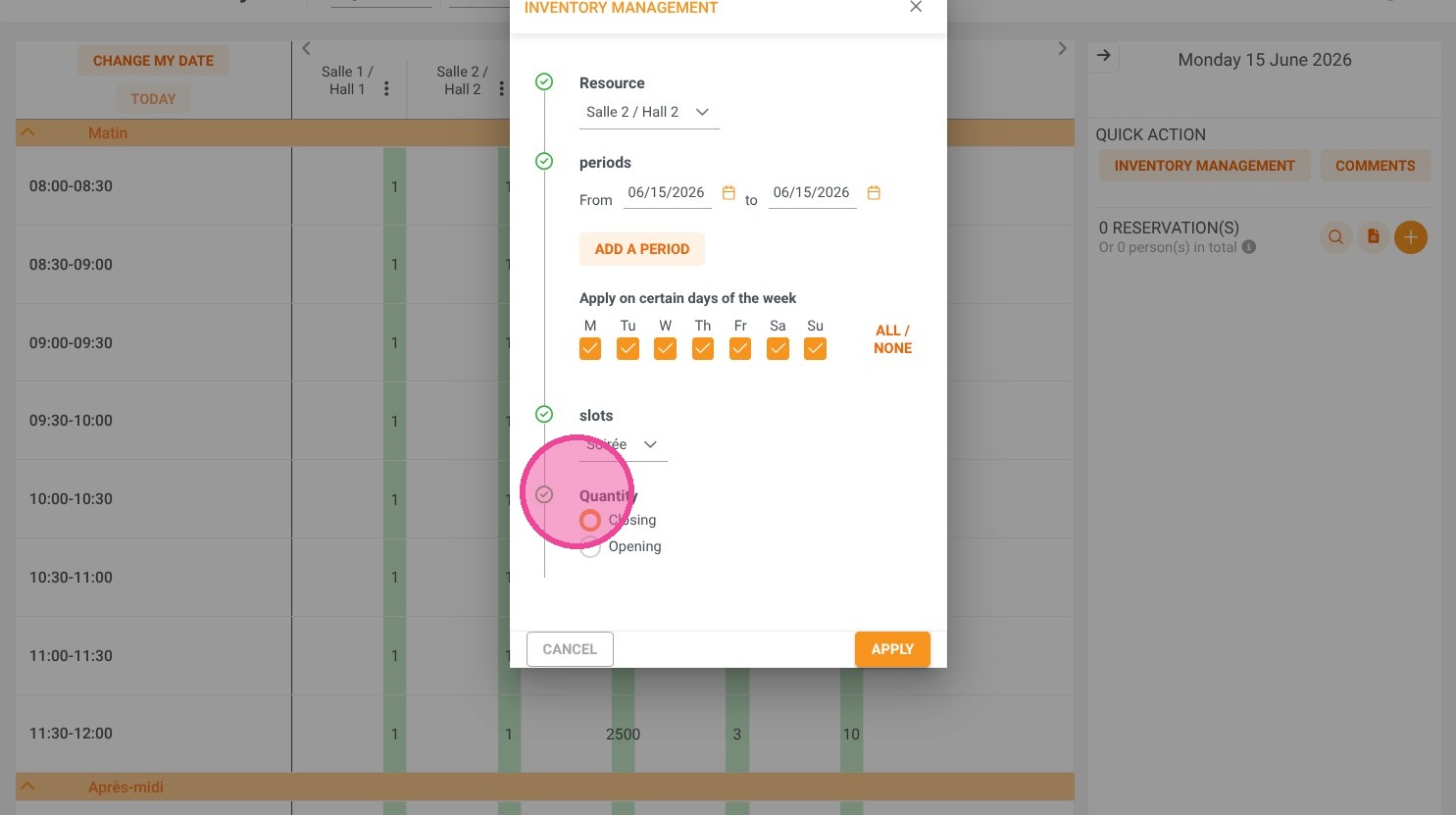Cancel the inventory dialog
Image resolution: width=1456 pixels, height=815 pixels.
click(570, 649)
